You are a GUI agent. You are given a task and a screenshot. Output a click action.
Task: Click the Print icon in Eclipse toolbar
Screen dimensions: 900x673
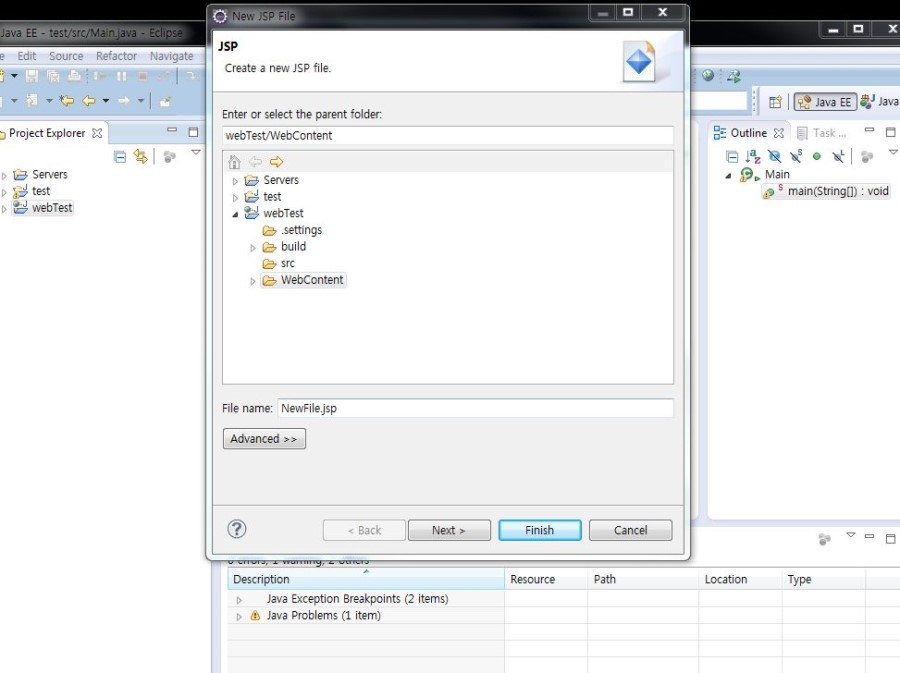(74, 76)
